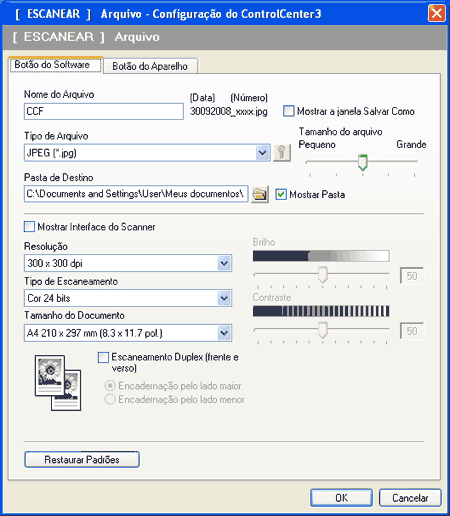Enable Mostrar a janela Salvar Como checkbox

288,111
